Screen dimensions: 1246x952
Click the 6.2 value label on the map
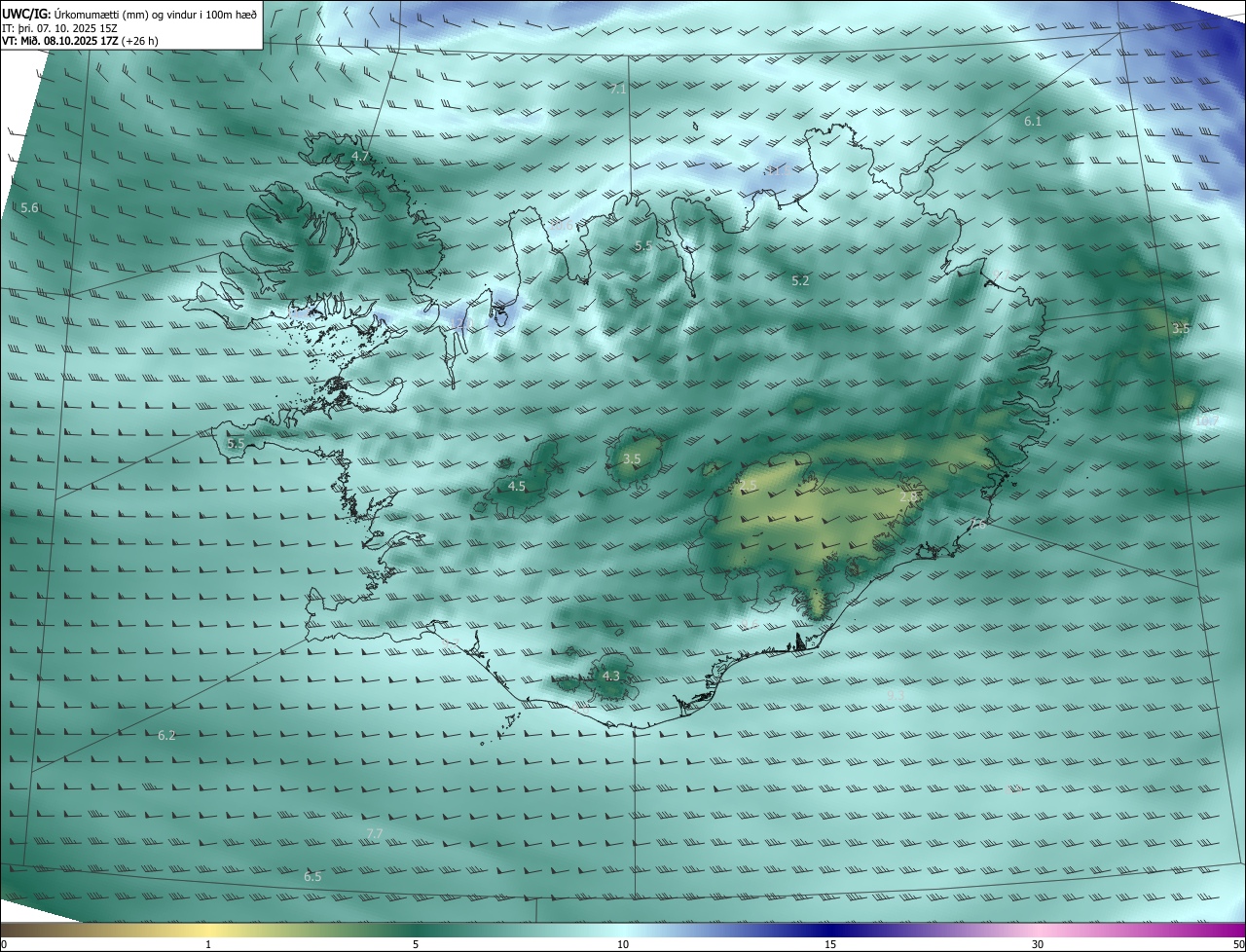166,736
